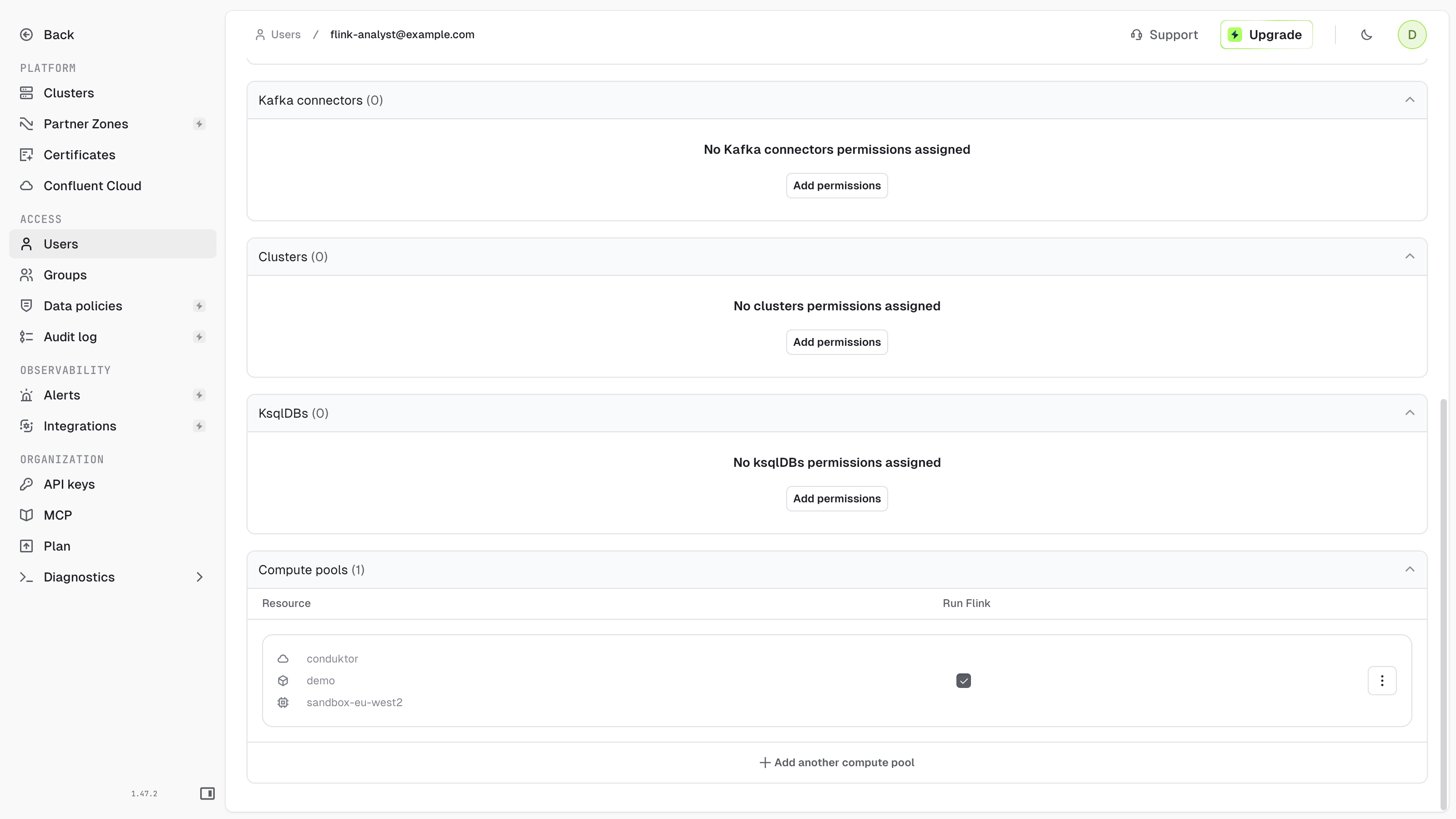Click the Audit log list icon

click(x=26, y=337)
